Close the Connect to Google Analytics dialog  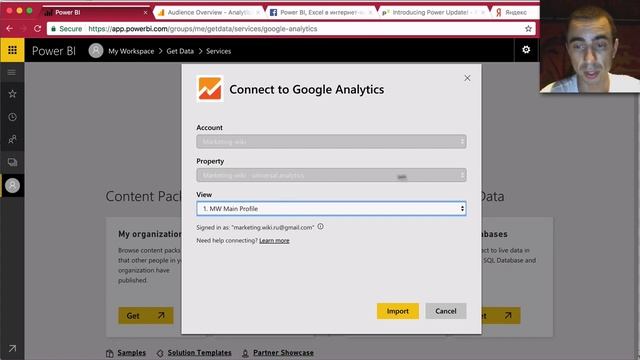point(467,78)
